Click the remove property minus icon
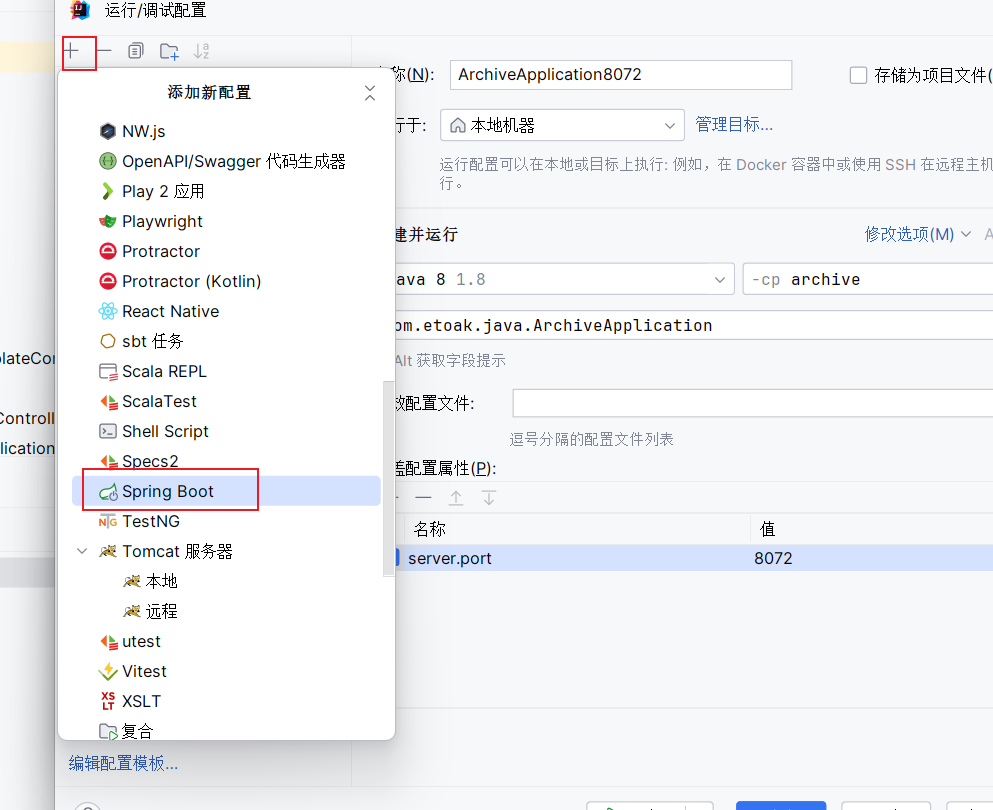 coord(423,498)
